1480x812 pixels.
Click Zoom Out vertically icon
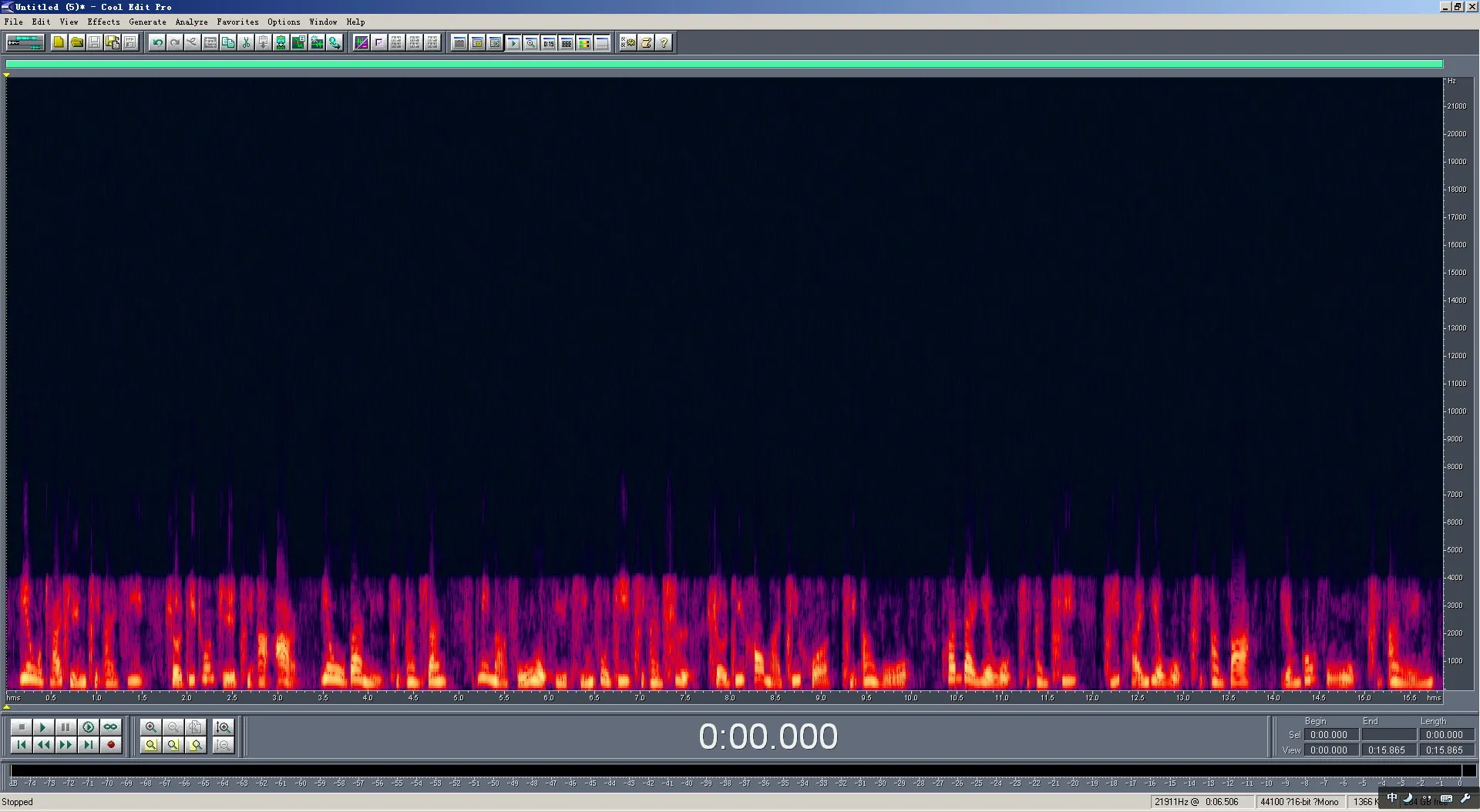point(224,745)
